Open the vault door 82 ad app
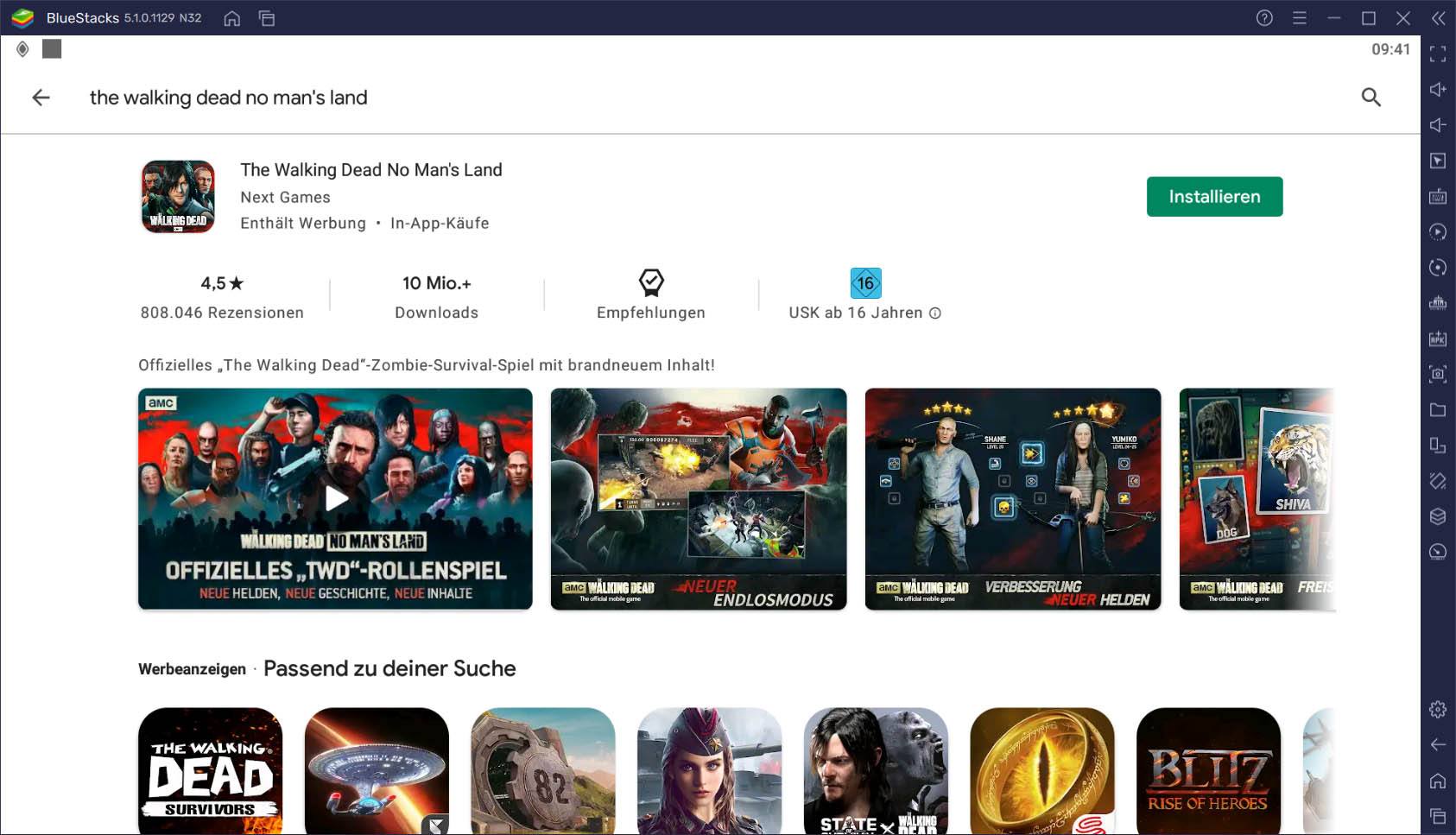Screen dimensions: 1456x835 (543, 771)
